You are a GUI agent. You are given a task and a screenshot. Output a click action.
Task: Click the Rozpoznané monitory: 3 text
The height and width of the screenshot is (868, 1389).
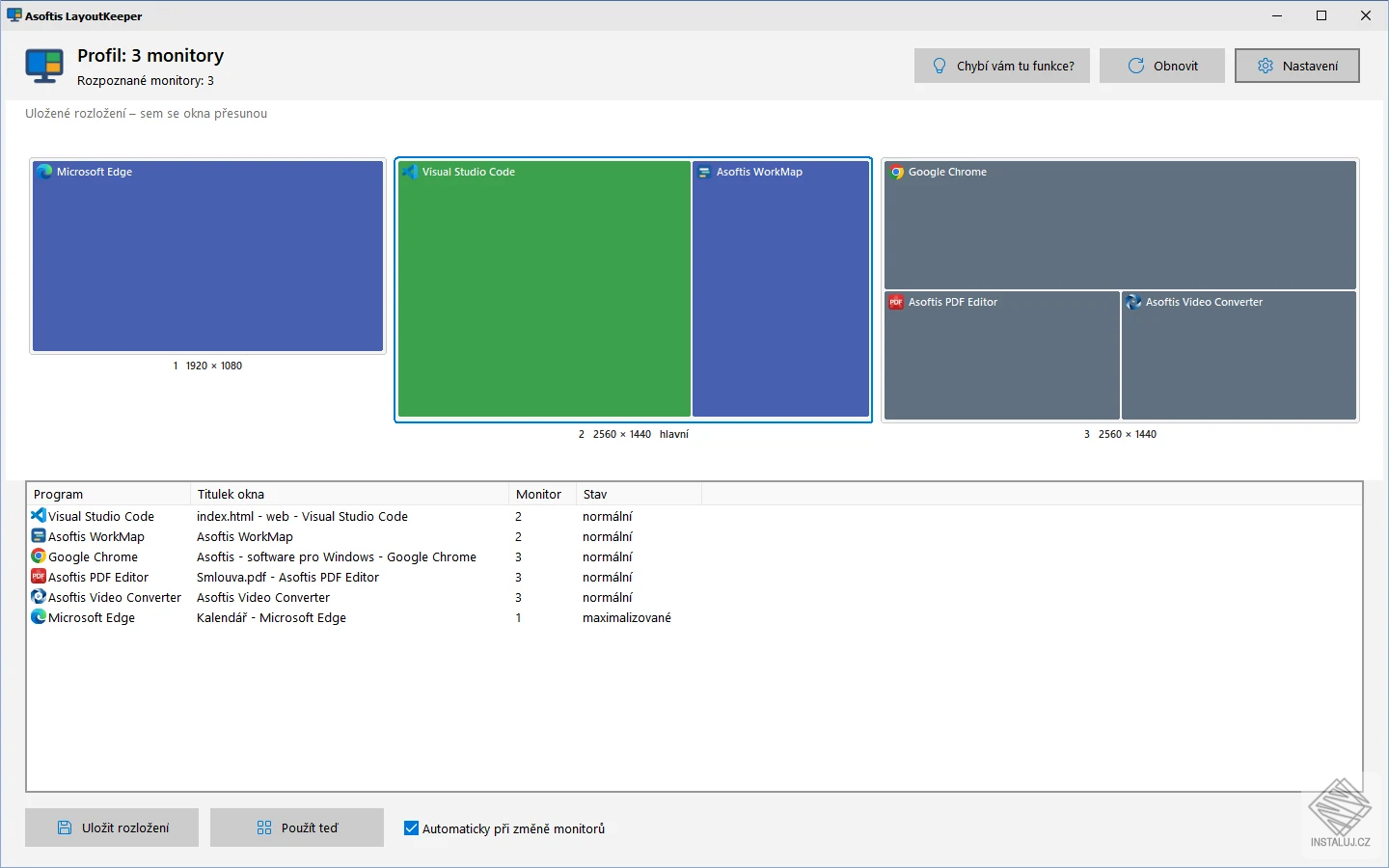pyautogui.click(x=146, y=81)
